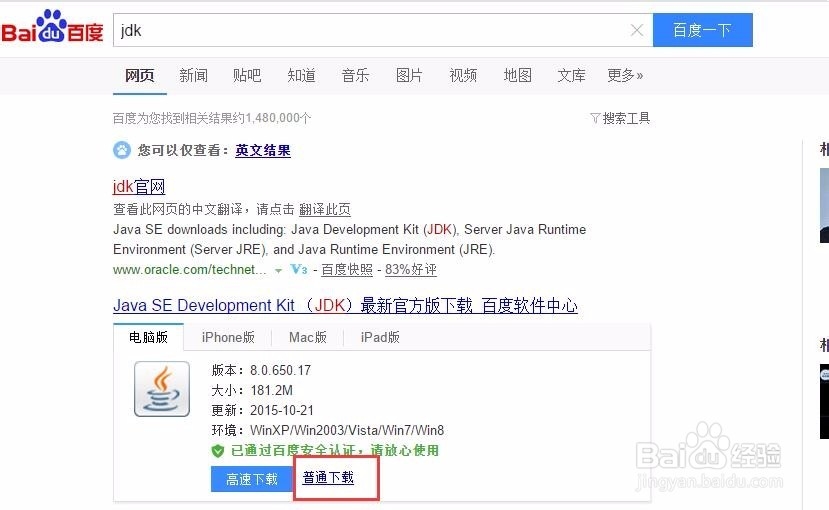
Task: Switch to the iPad版 tab
Action: point(380,337)
